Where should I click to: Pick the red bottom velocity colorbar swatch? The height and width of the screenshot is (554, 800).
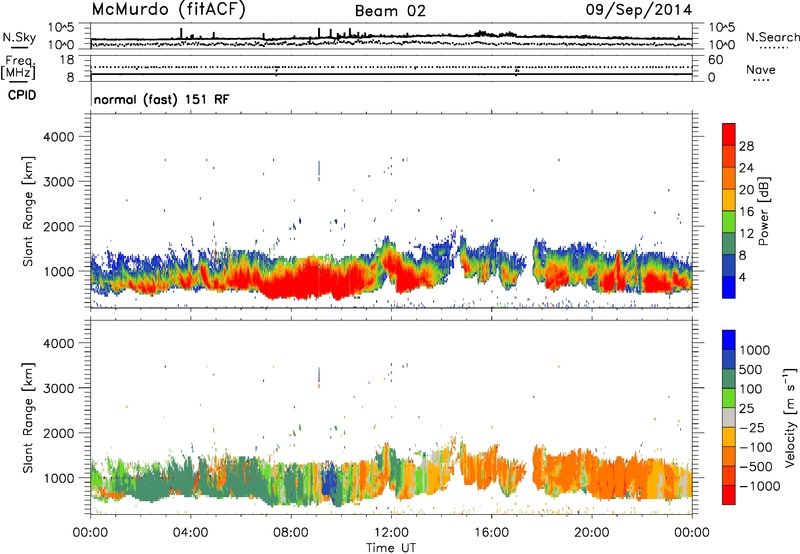point(729,495)
